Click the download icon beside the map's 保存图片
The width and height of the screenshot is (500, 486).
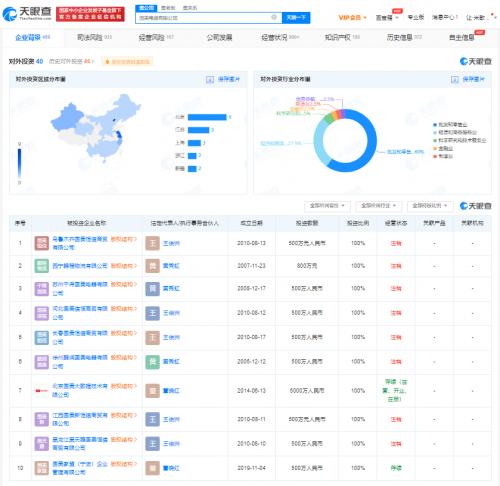[x=210, y=79]
